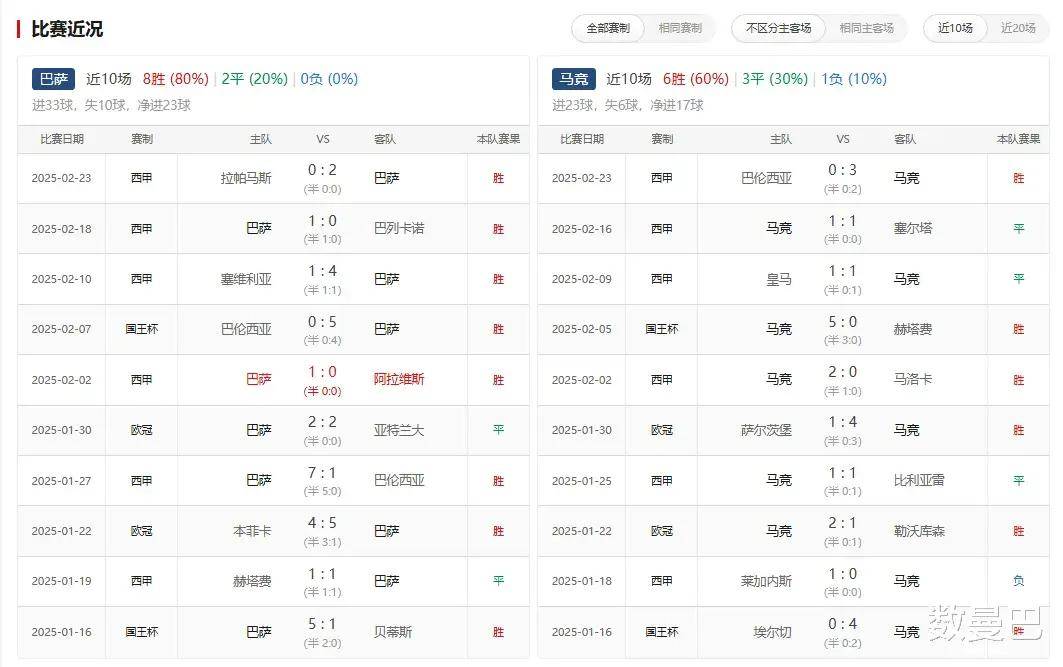Image resolution: width=1063 pixels, height=667 pixels.
Task: Click 2025-01-27 date in Barça table
Action: [61, 481]
